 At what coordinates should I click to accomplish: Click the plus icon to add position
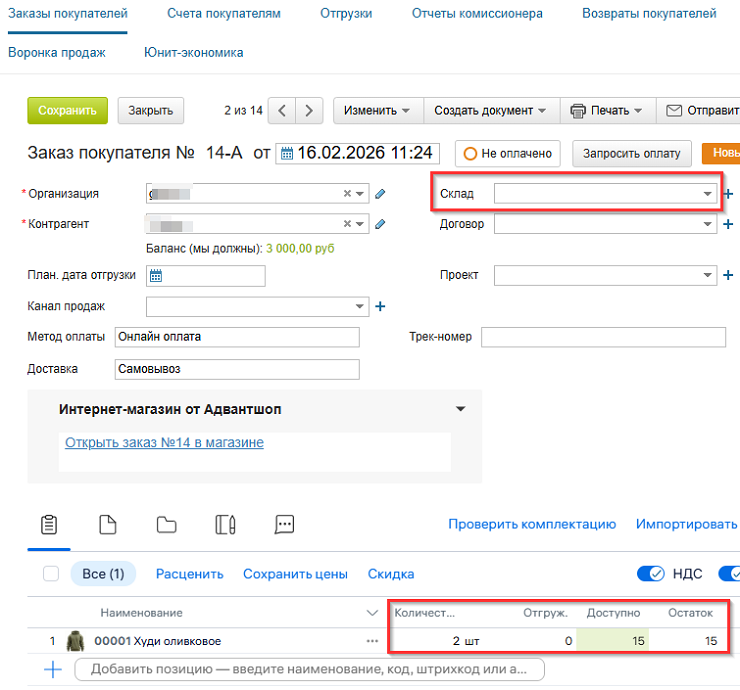(x=53, y=669)
